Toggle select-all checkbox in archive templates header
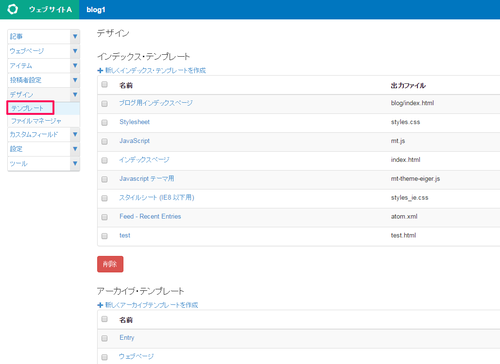Screen dimensions: 500x364 coord(105,319)
